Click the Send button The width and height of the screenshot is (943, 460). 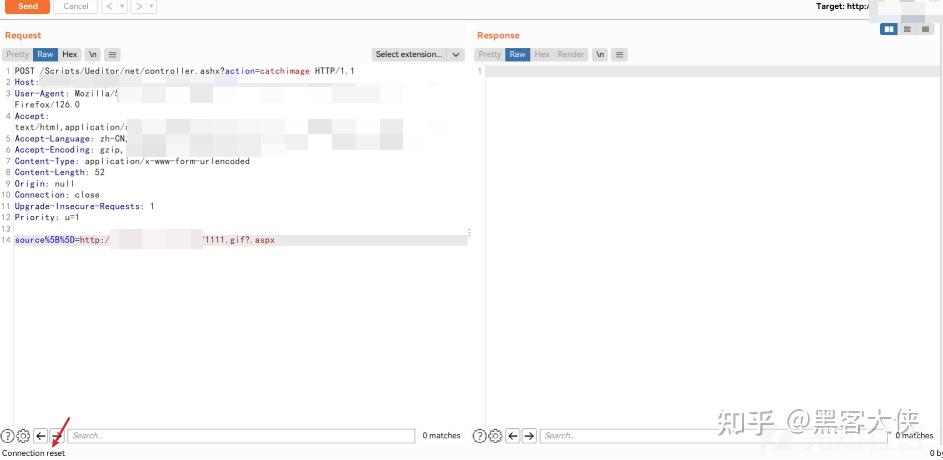(x=28, y=7)
